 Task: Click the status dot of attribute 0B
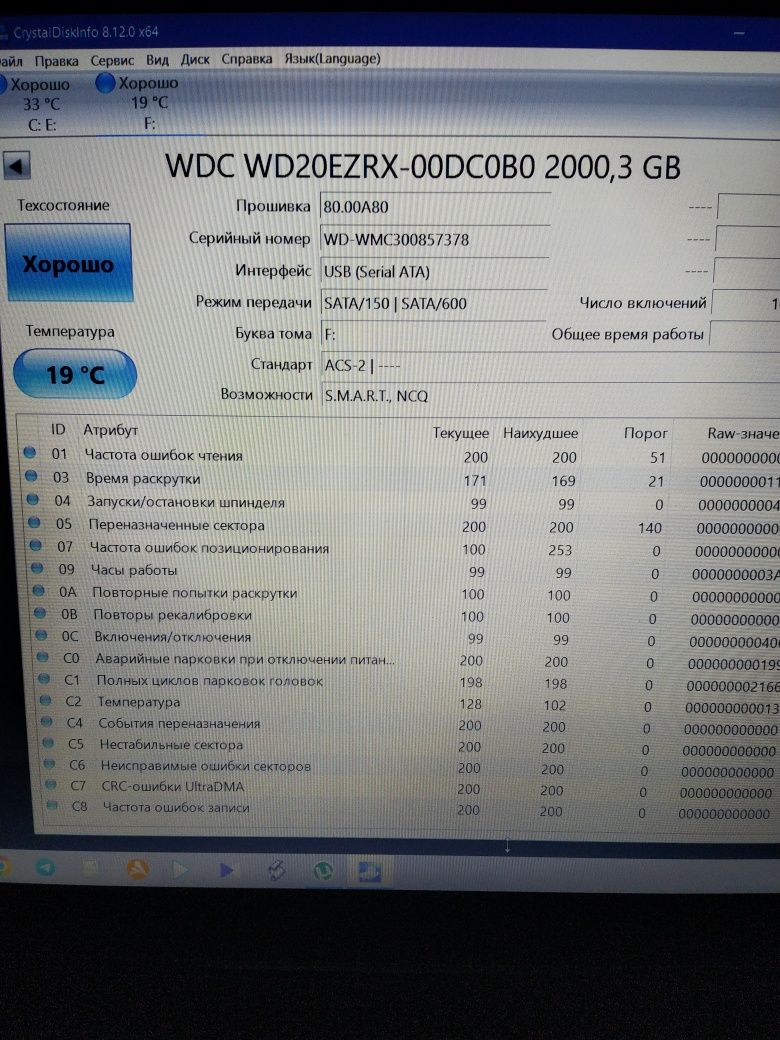coord(40,613)
